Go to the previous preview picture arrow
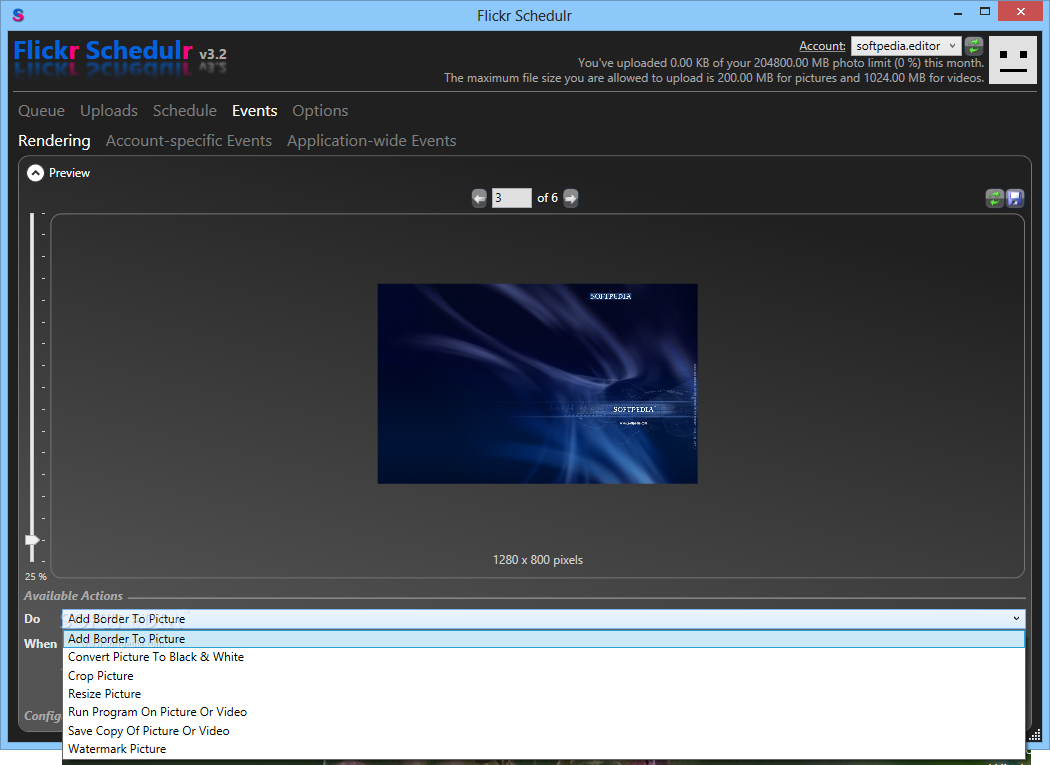 click(479, 198)
